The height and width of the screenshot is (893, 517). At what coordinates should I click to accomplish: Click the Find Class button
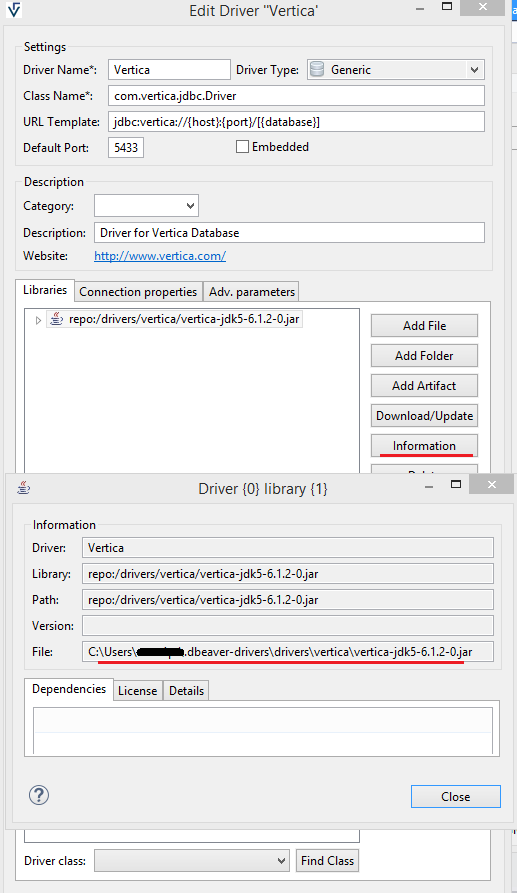point(327,861)
